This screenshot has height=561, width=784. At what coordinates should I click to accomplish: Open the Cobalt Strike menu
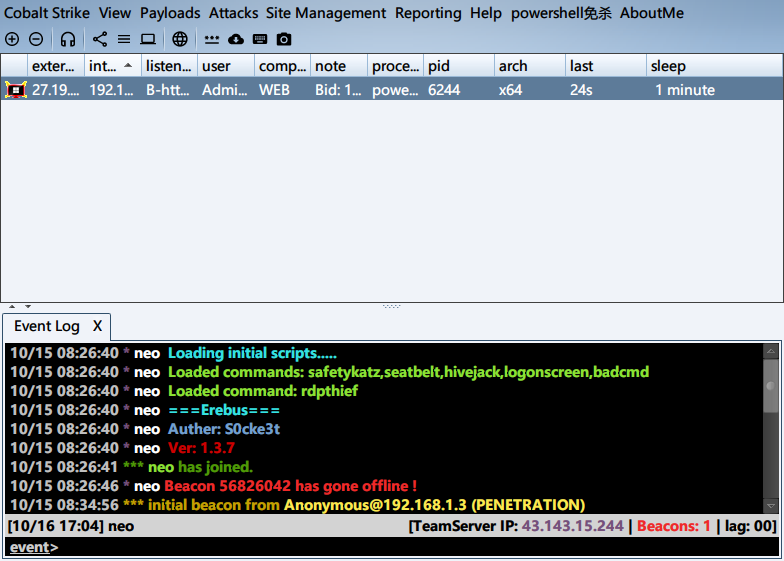pyautogui.click(x=47, y=13)
